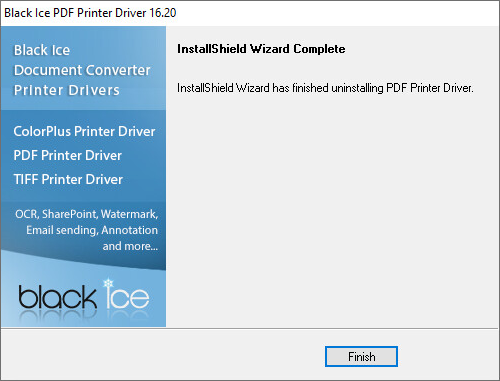500x381 pixels.
Task: Click the Email sending, Annotation text
Action: point(92,230)
